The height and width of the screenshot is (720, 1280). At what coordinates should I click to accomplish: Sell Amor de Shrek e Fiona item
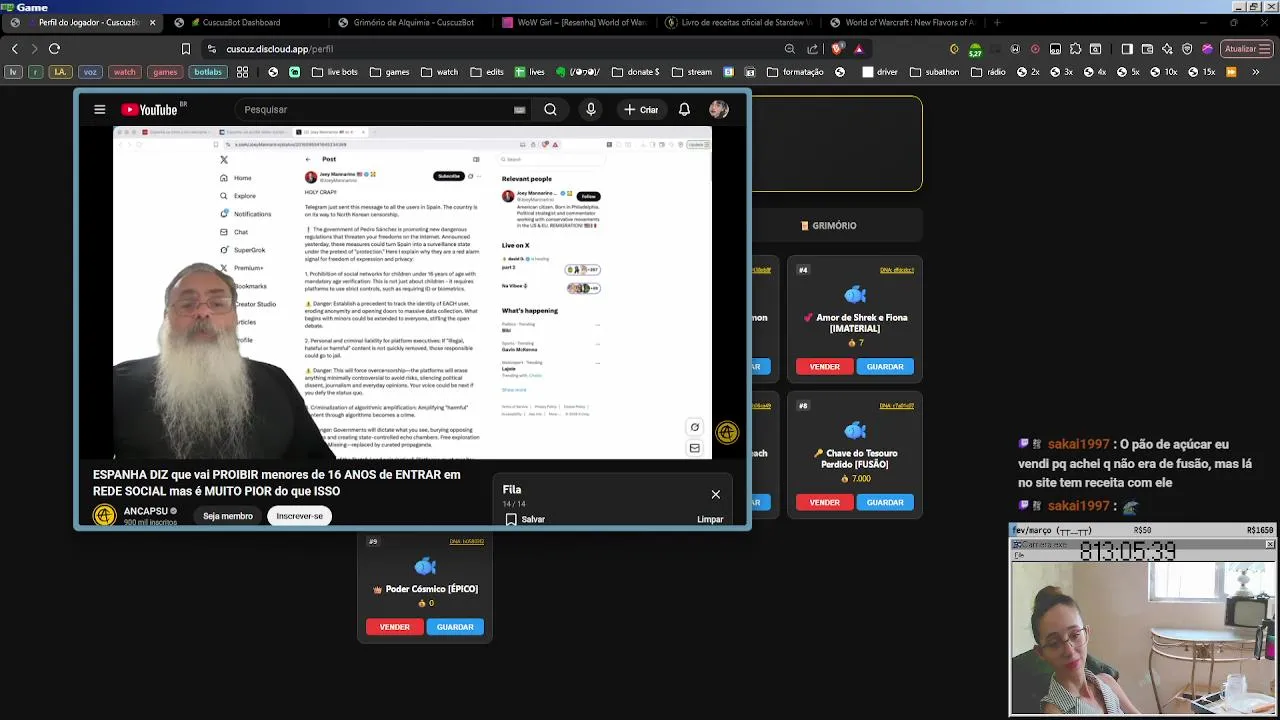(x=824, y=366)
